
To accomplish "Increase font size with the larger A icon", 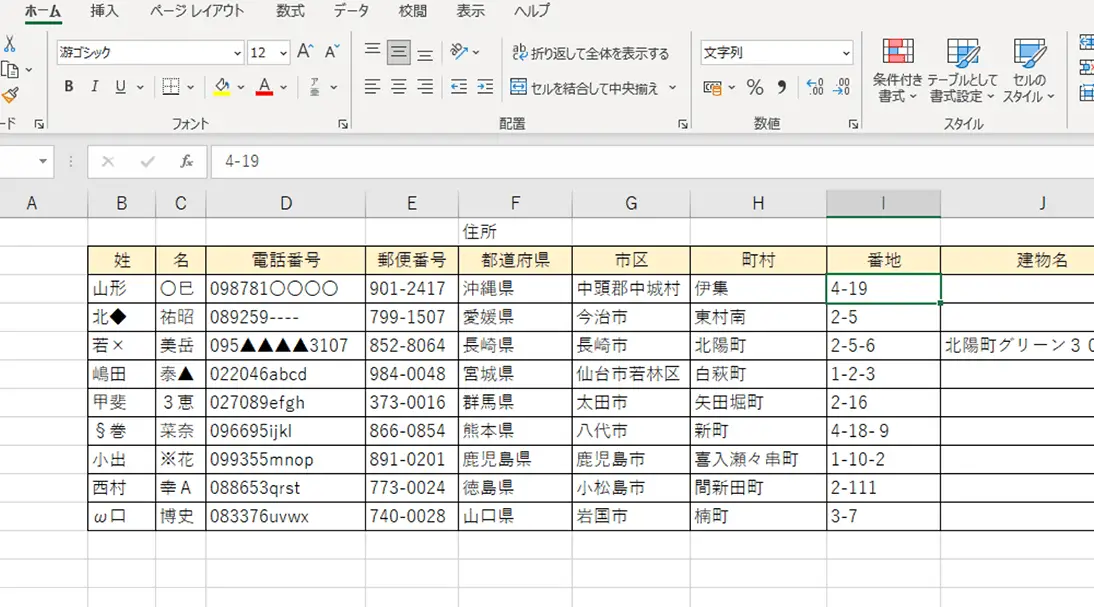I will coord(306,52).
